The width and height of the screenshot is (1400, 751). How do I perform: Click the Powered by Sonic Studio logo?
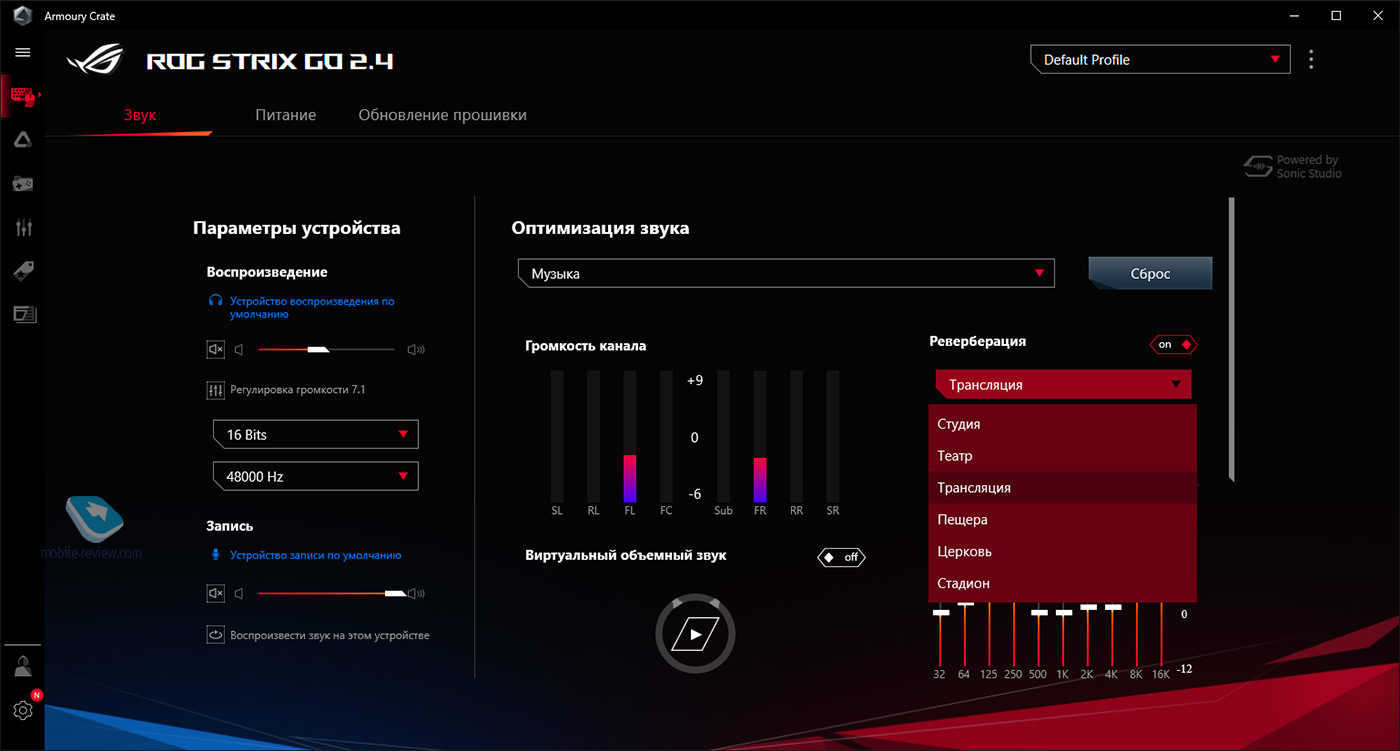(1292, 166)
